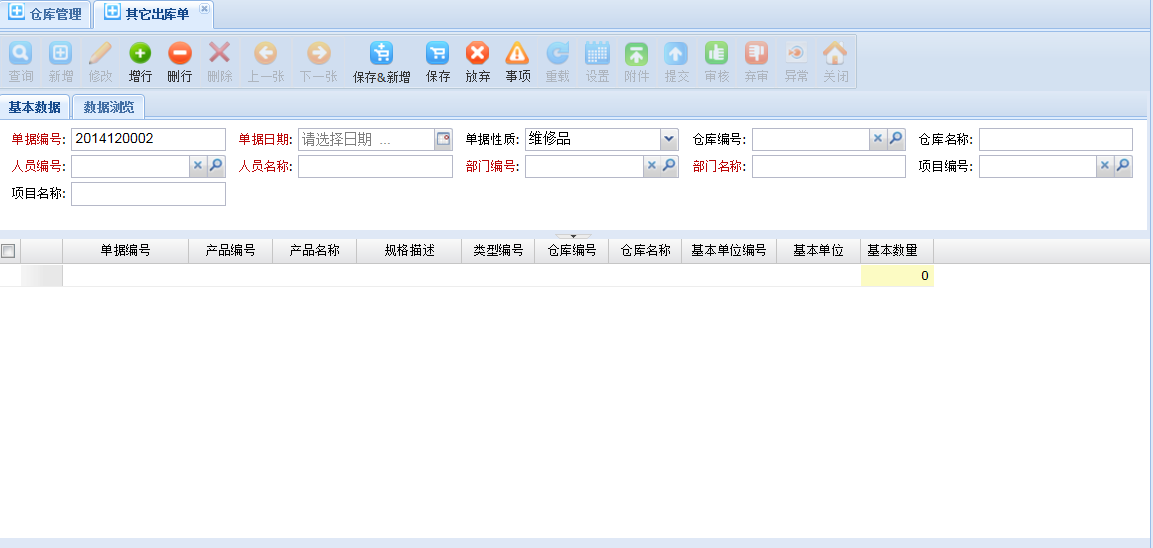Click the search icon beside 仓库编号 field
This screenshot has height=548, width=1153.
pos(896,140)
